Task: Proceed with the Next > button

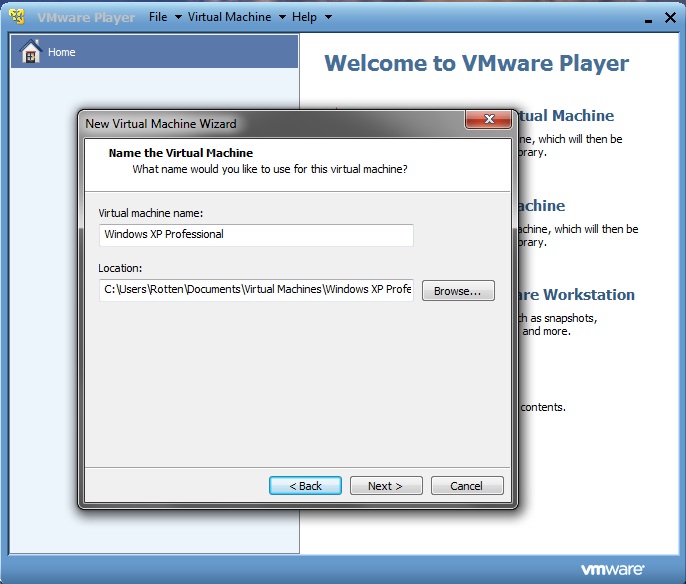Action: 386,486
